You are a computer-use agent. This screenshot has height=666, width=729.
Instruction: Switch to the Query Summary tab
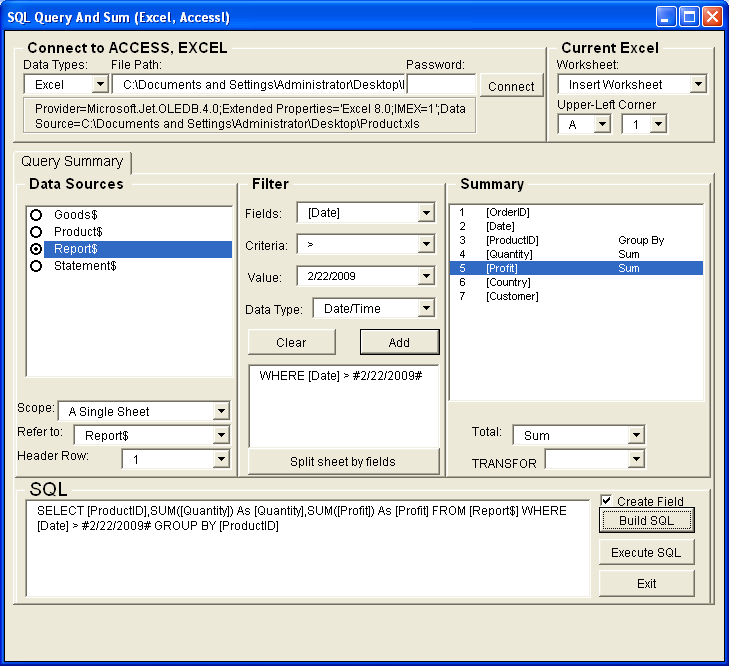(x=72, y=162)
